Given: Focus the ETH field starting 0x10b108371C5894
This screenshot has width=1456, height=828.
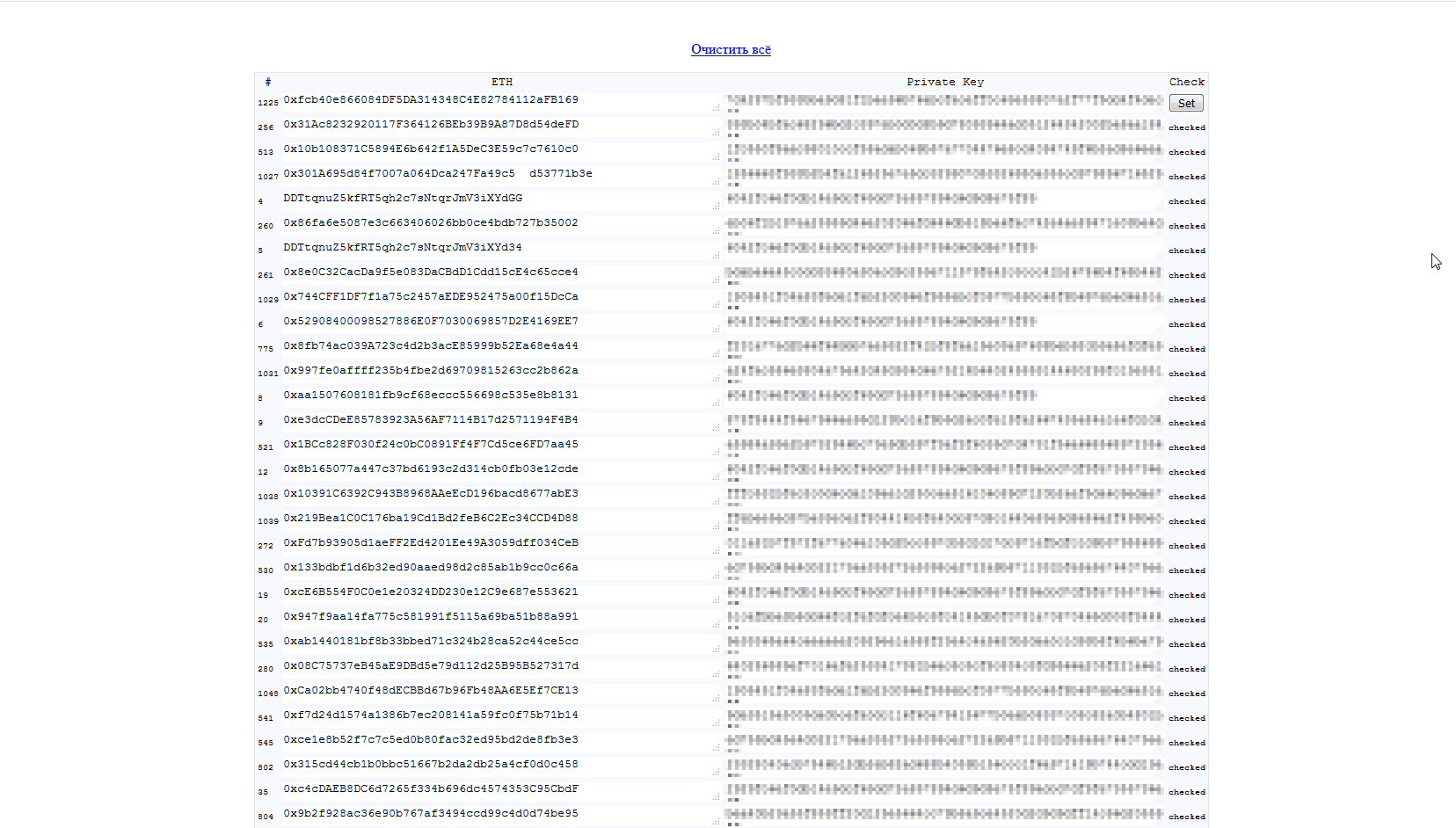Looking at the screenshot, I should pyautogui.click(x=501, y=152).
